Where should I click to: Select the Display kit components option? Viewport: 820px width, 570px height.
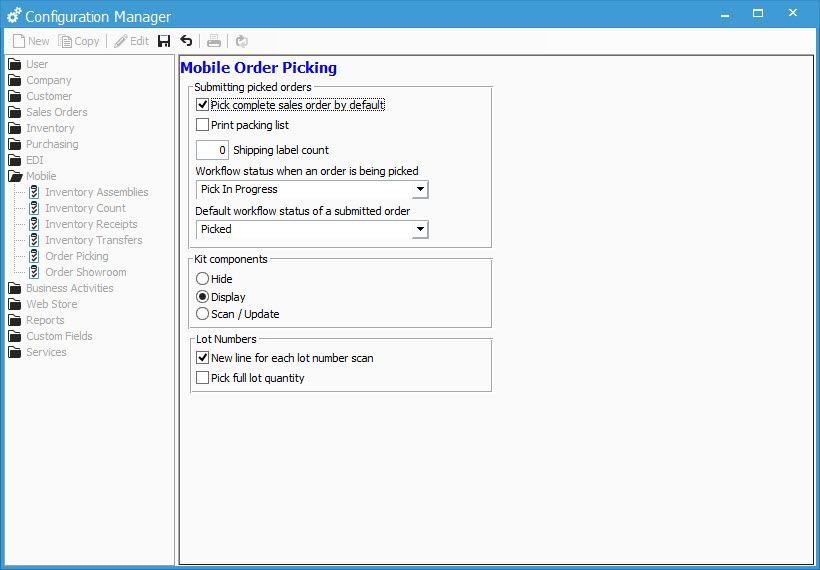[202, 297]
